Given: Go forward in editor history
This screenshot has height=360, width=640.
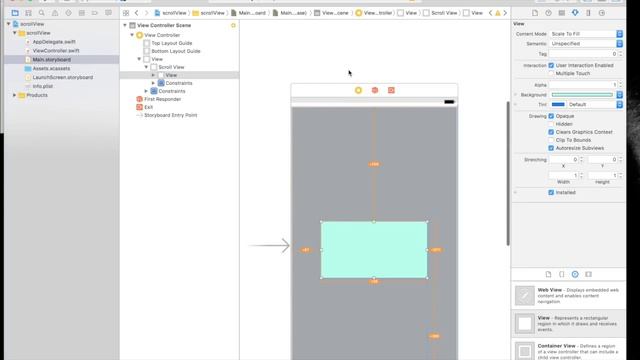Looking at the screenshot, I should click(x=146, y=13).
